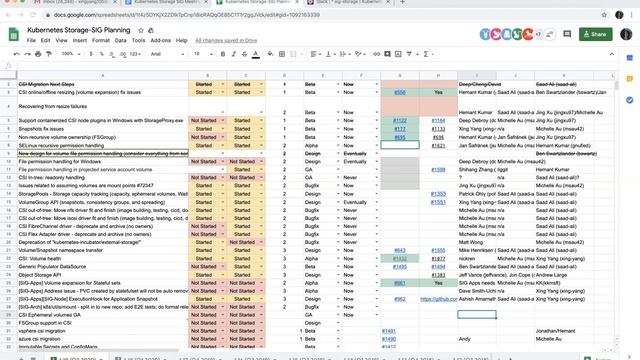The image size is (640, 360).
Task: Open the Functions sigma menu
Action: tap(426, 54)
